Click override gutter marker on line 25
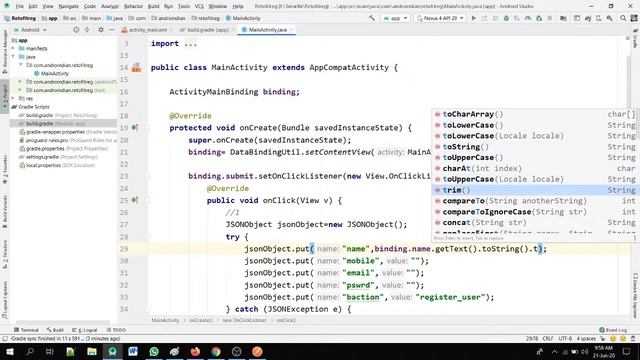Screen dimensions: 640x360 tap(135, 200)
